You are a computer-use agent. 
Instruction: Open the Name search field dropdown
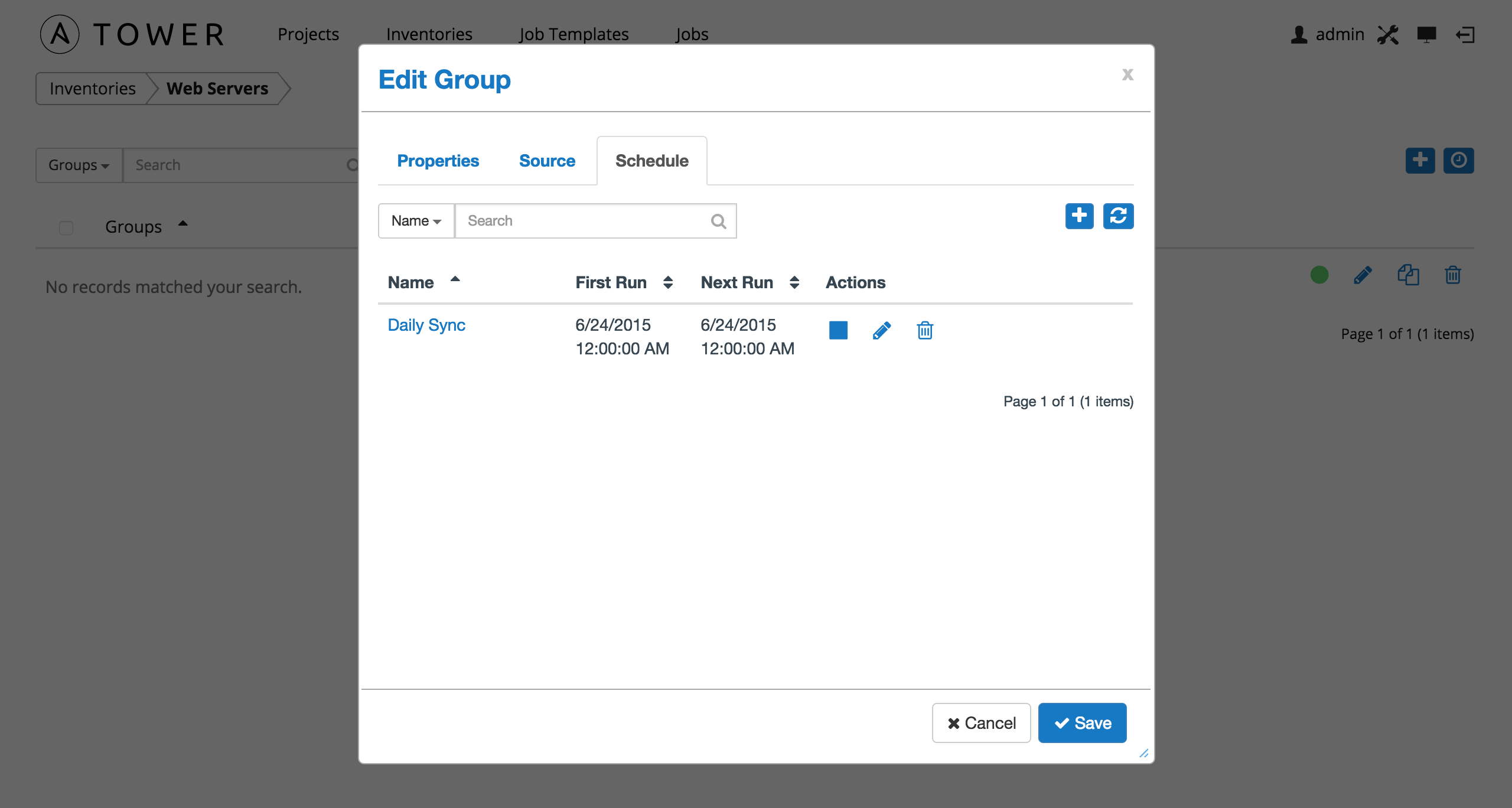point(416,221)
